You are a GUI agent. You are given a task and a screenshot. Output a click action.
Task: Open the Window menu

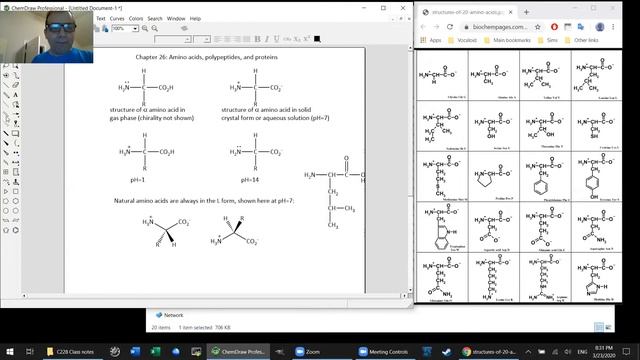(176, 19)
